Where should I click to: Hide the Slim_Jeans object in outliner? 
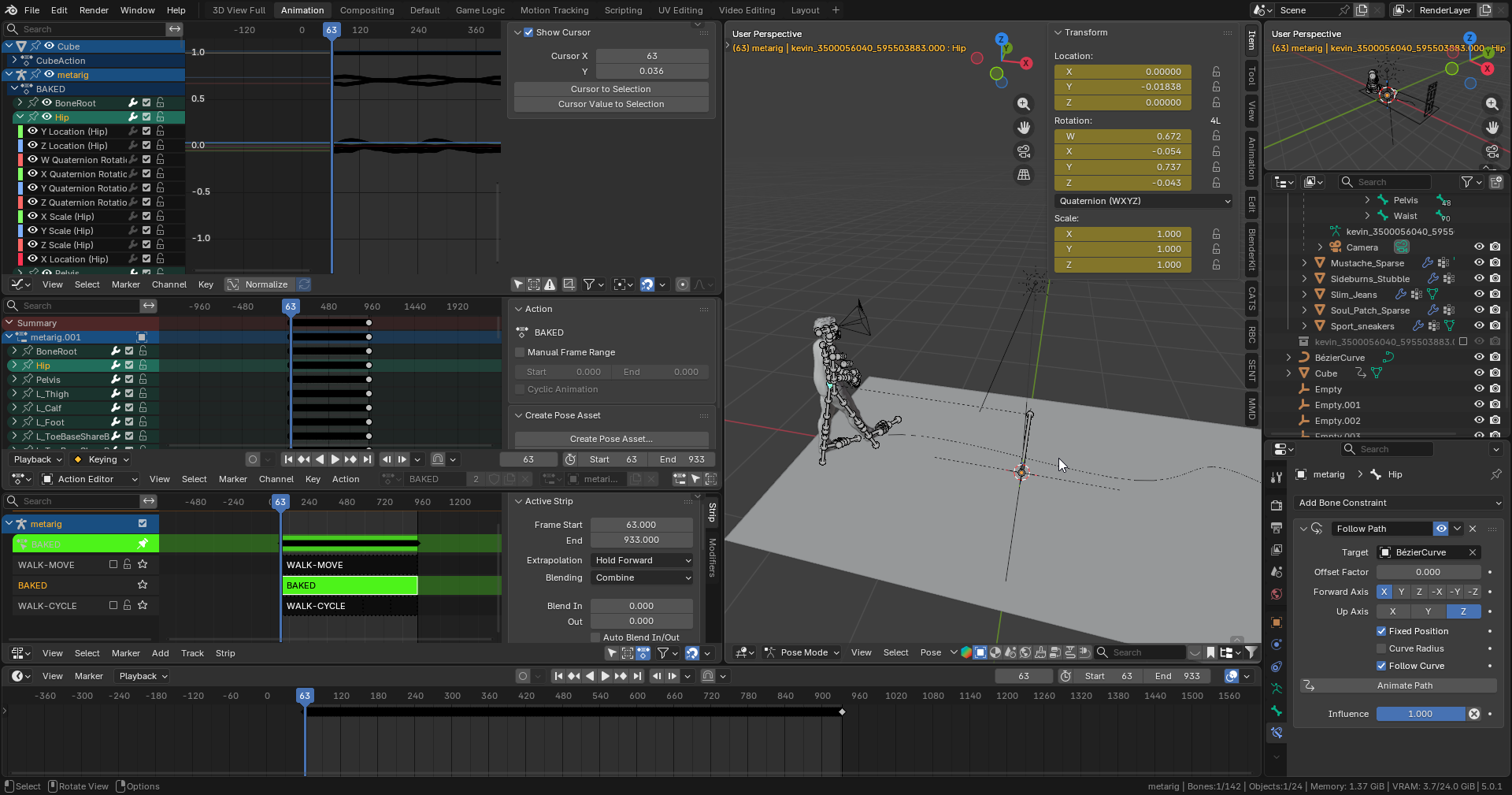click(1479, 295)
